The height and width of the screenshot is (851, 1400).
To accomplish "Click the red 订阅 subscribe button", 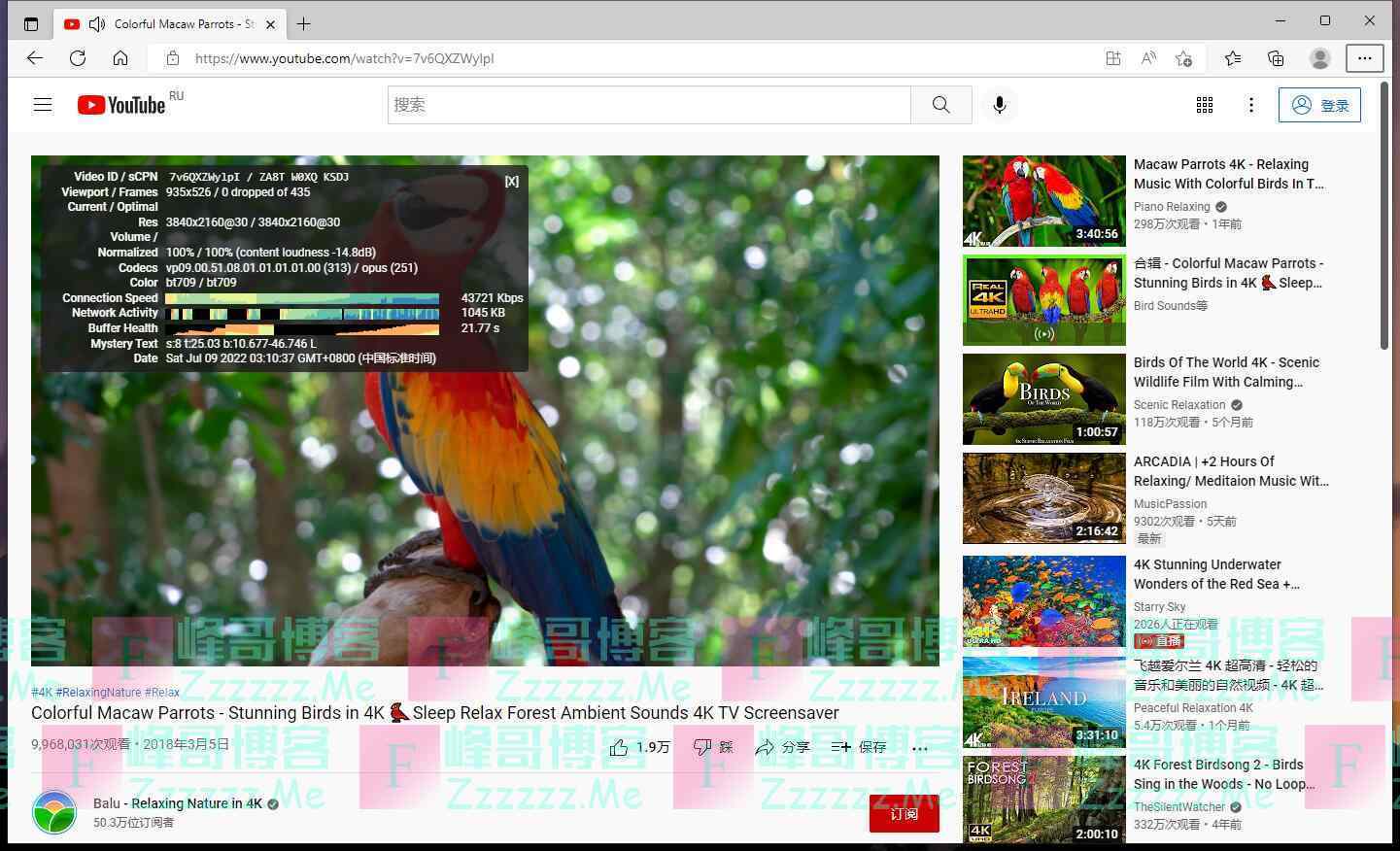I will [904, 813].
